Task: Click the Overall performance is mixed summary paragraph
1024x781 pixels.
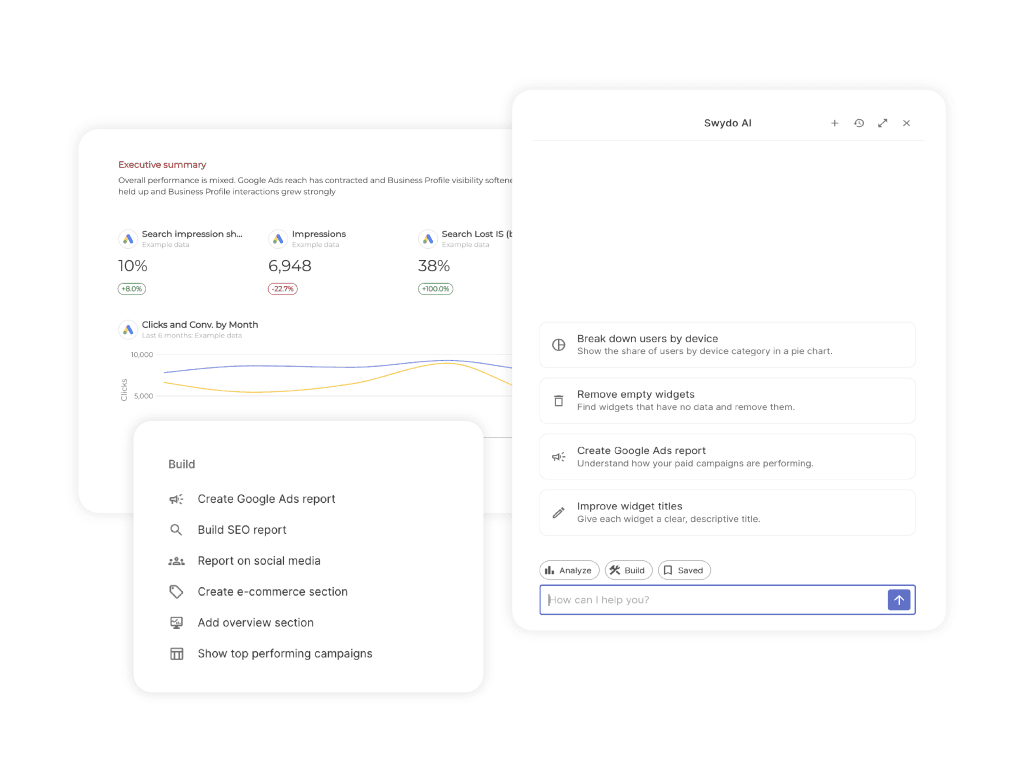Action: (x=315, y=185)
